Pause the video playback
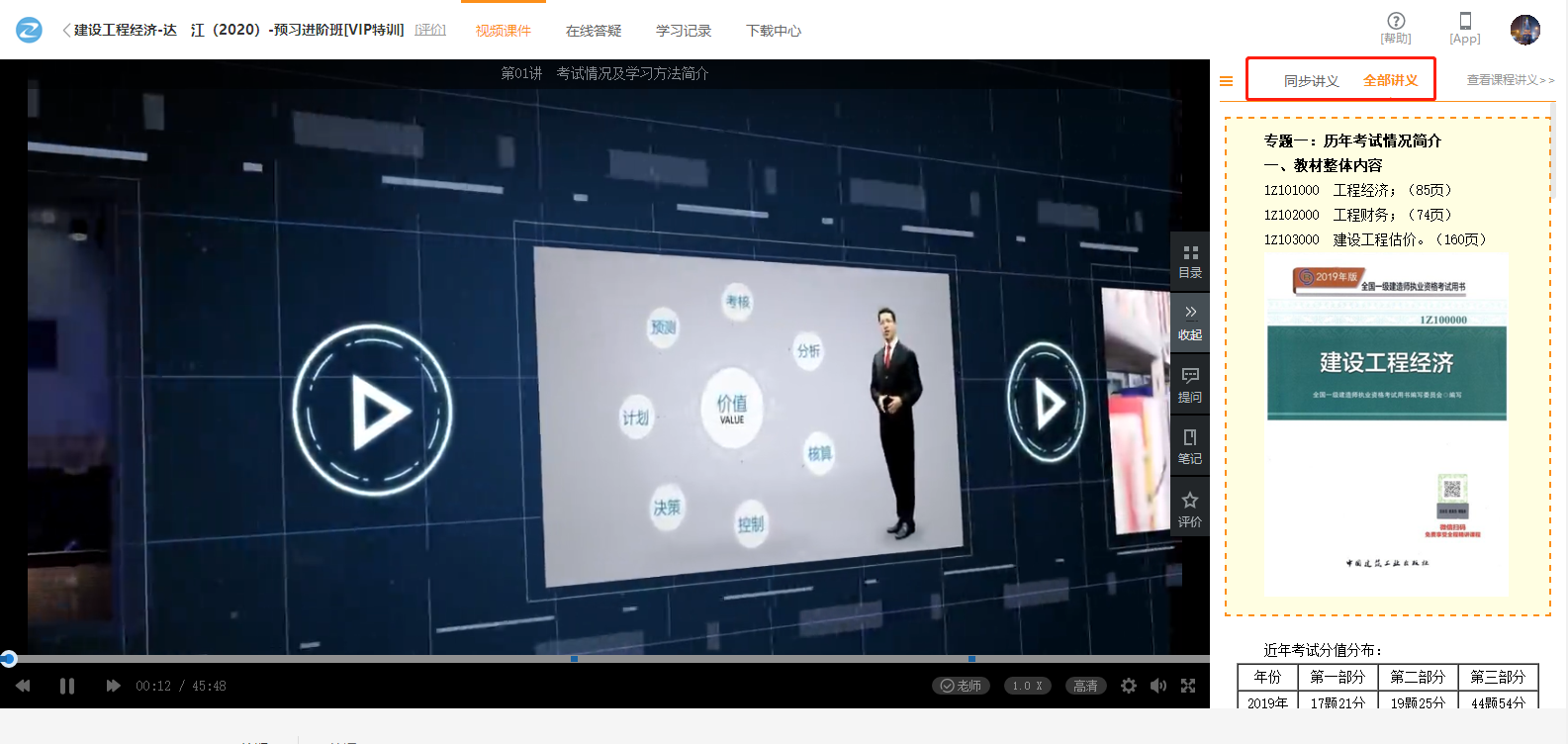The width and height of the screenshot is (1568, 744). coord(67,686)
